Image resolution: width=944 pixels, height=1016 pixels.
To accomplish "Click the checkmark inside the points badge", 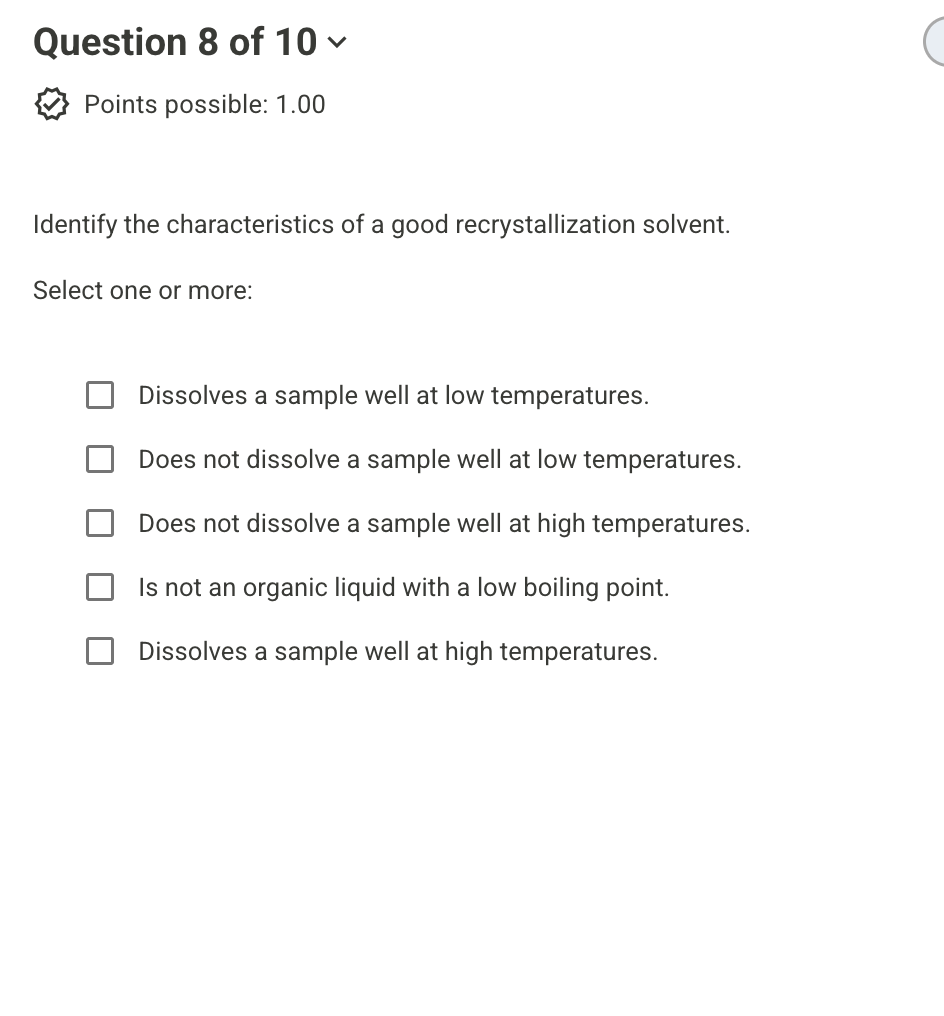I will click(51, 103).
